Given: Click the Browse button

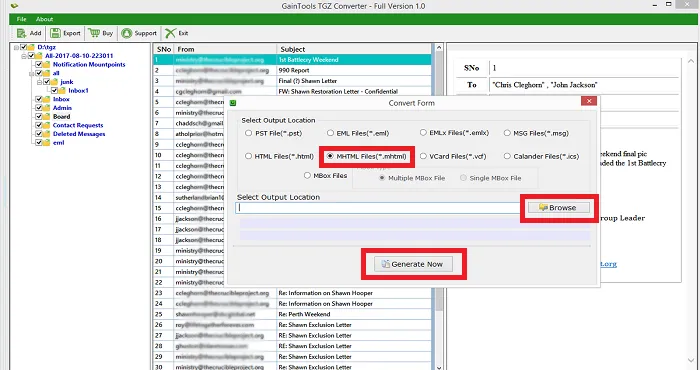Looking at the screenshot, I should point(558,208).
